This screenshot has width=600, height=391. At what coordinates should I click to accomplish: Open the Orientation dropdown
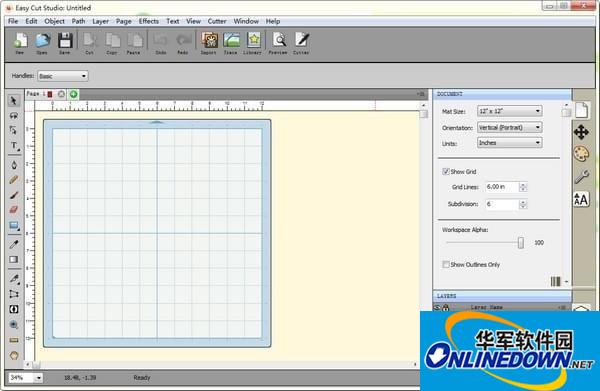510,127
